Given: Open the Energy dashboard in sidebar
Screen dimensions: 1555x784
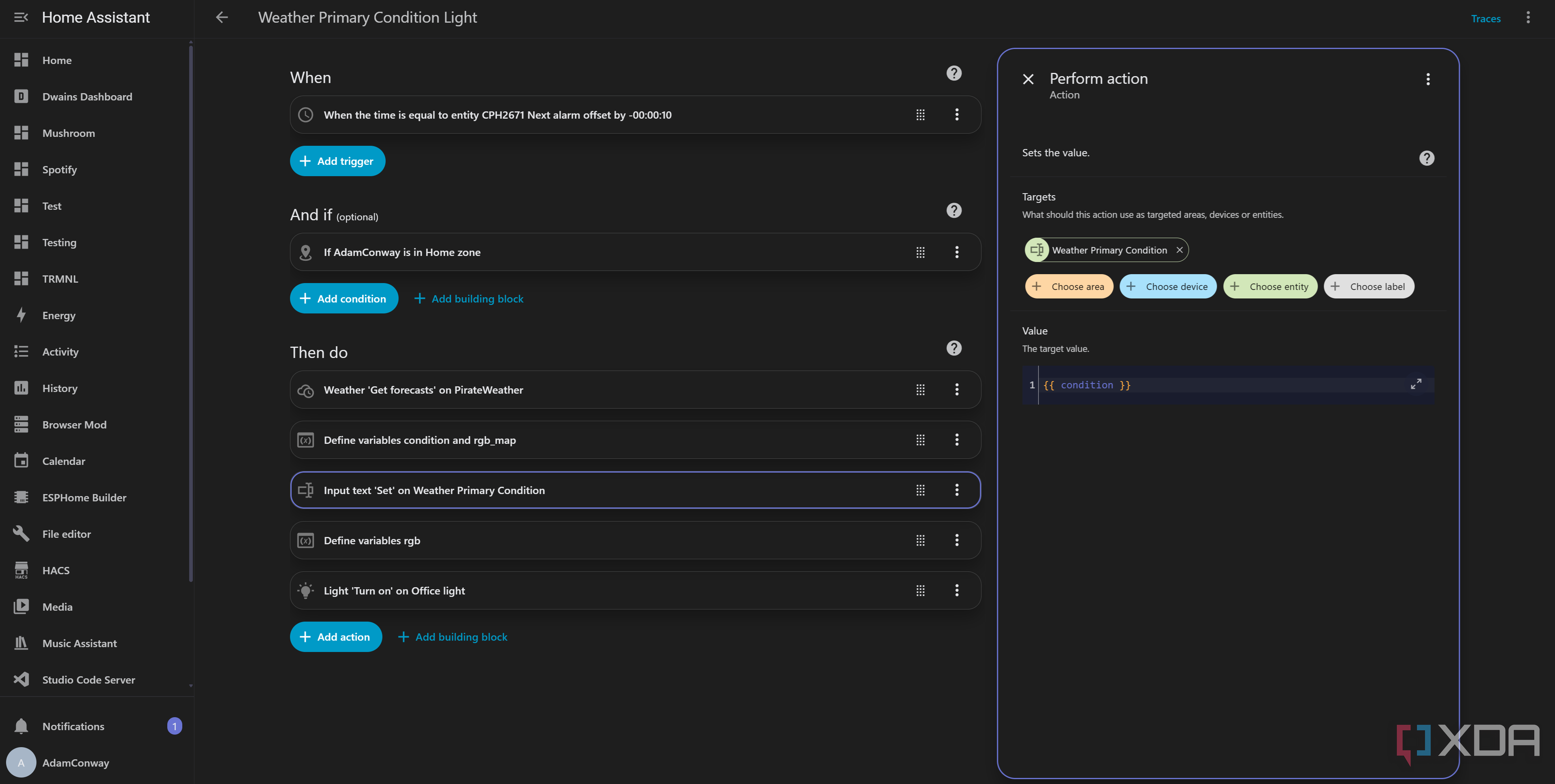Looking at the screenshot, I should [x=96, y=315].
